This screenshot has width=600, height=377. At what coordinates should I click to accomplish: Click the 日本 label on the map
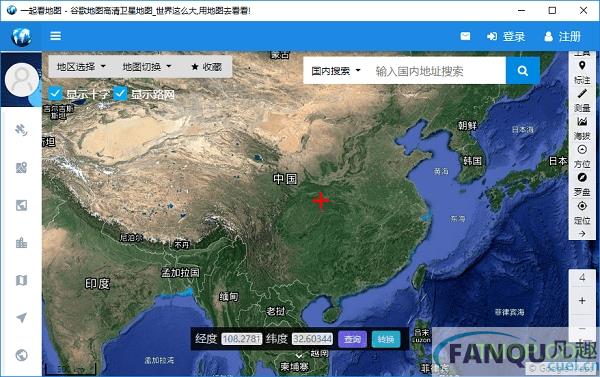coord(558,161)
